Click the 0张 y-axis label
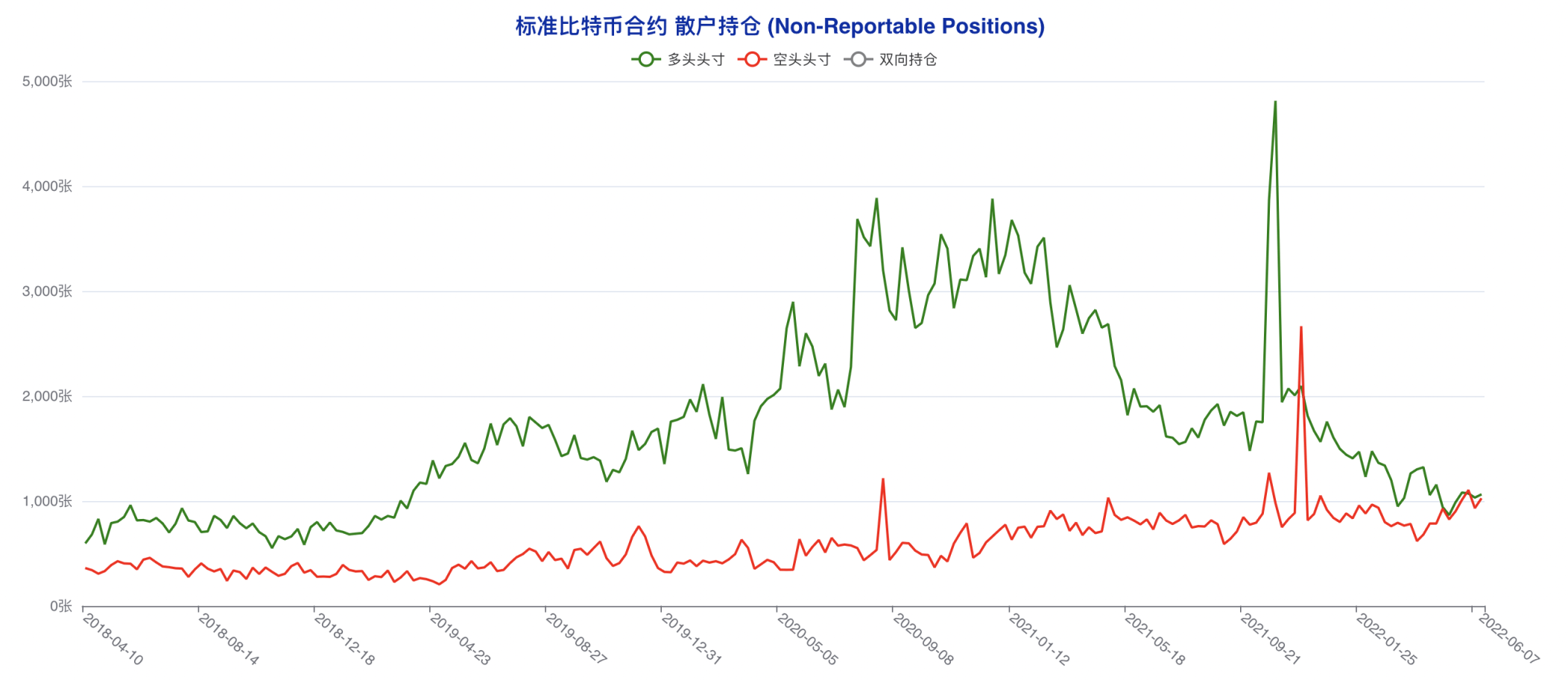Image resolution: width=1568 pixels, height=680 pixels. coord(61,606)
